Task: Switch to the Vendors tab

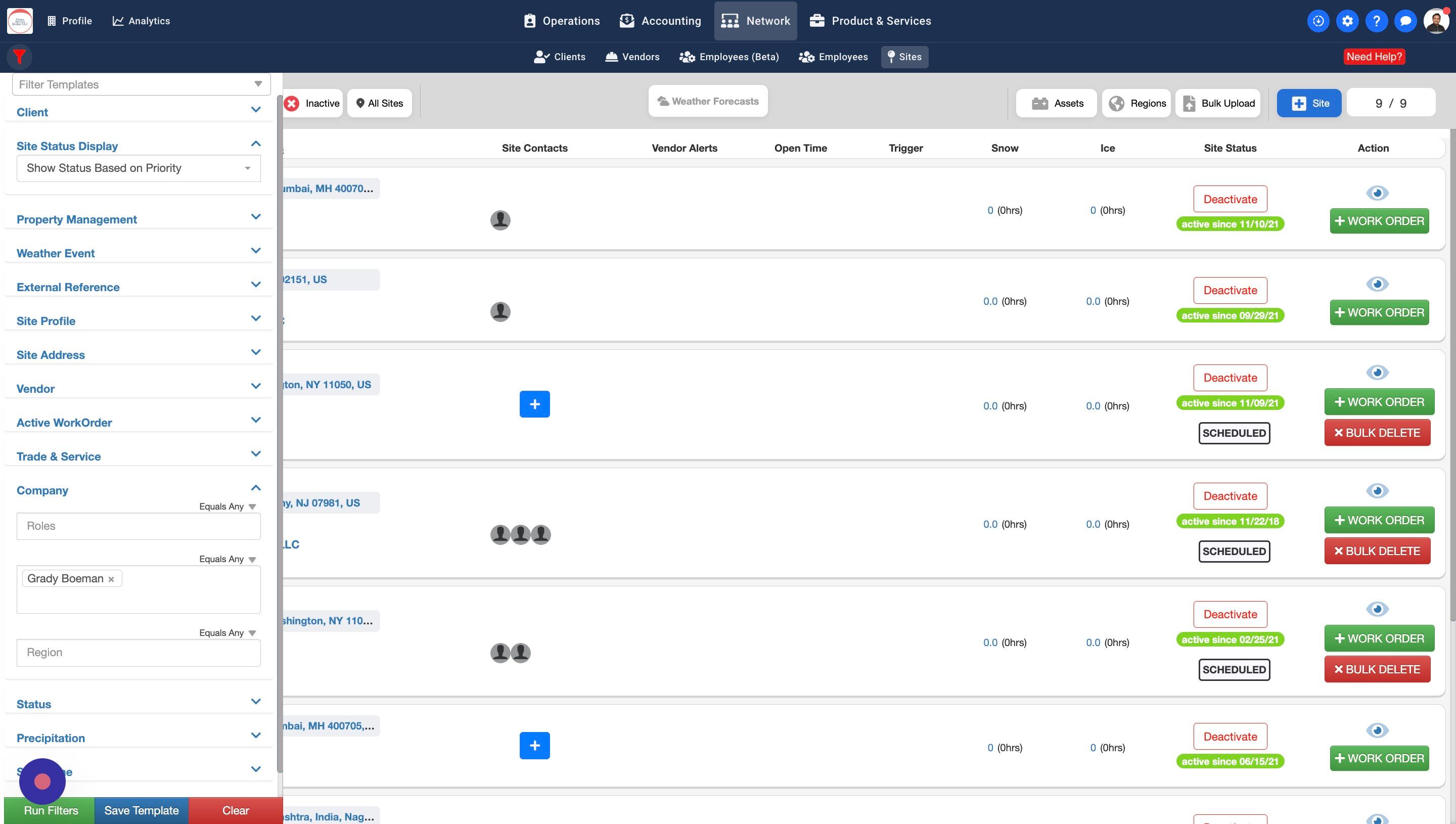Action: point(632,57)
